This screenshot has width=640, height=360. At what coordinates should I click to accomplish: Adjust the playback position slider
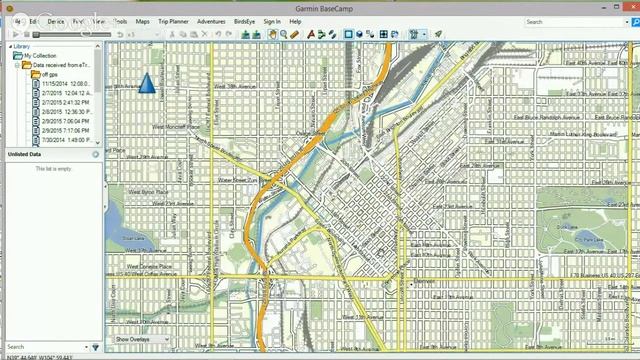click(72, 35)
